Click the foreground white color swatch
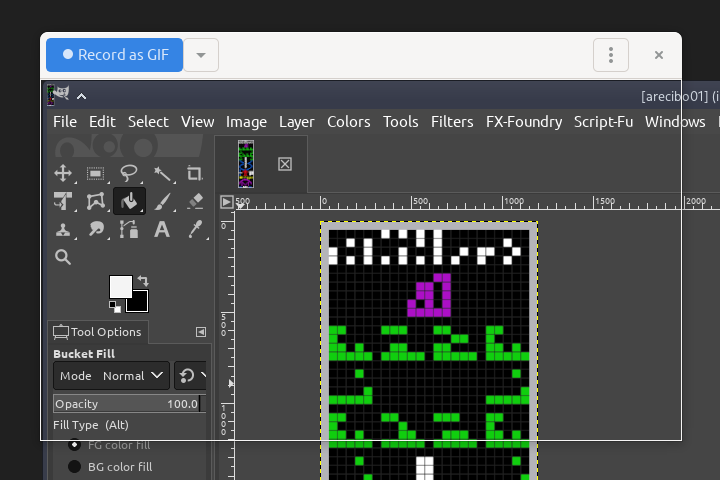Viewport: 720px width, 480px height. point(121,287)
